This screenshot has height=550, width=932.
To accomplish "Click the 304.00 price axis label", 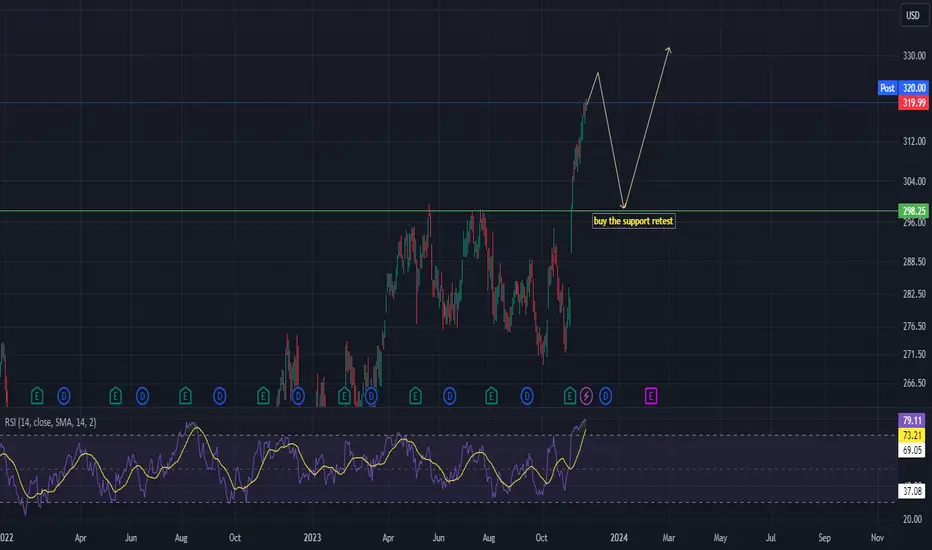I will (914, 181).
